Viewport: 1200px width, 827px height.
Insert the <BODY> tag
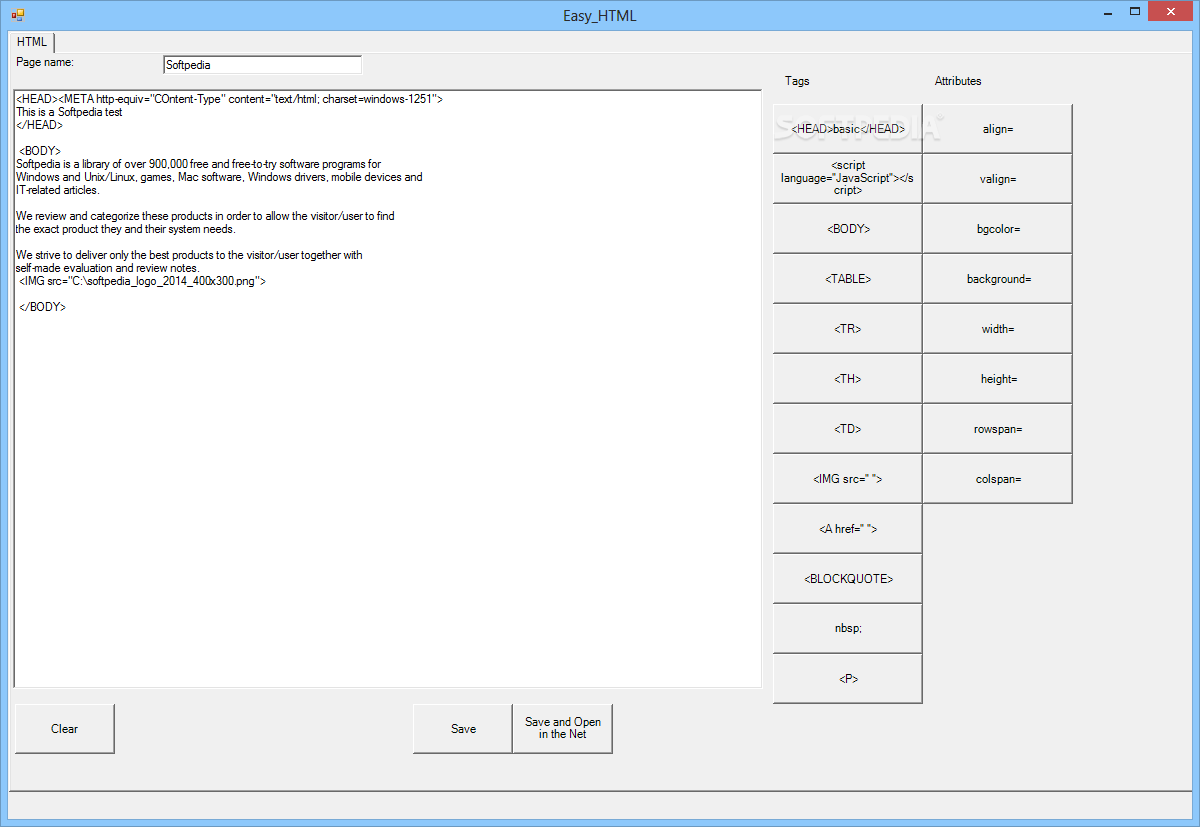(848, 229)
